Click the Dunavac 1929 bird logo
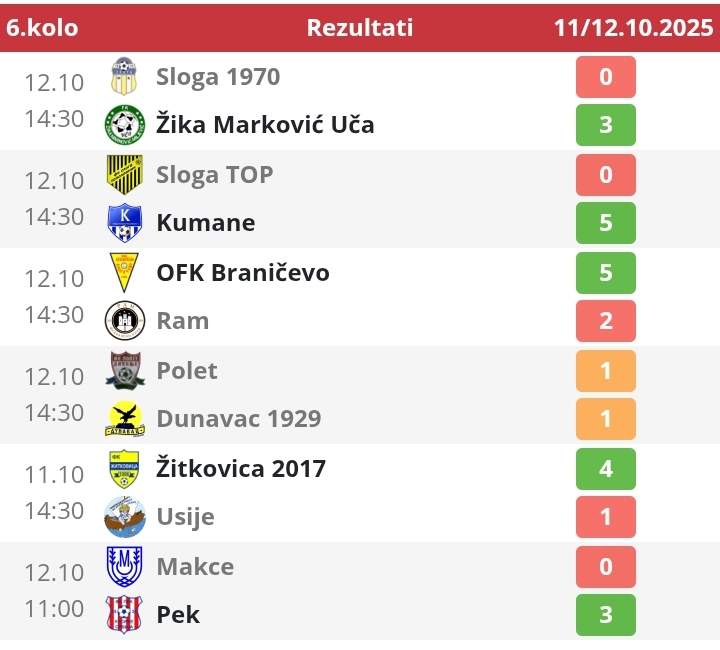 125,419
